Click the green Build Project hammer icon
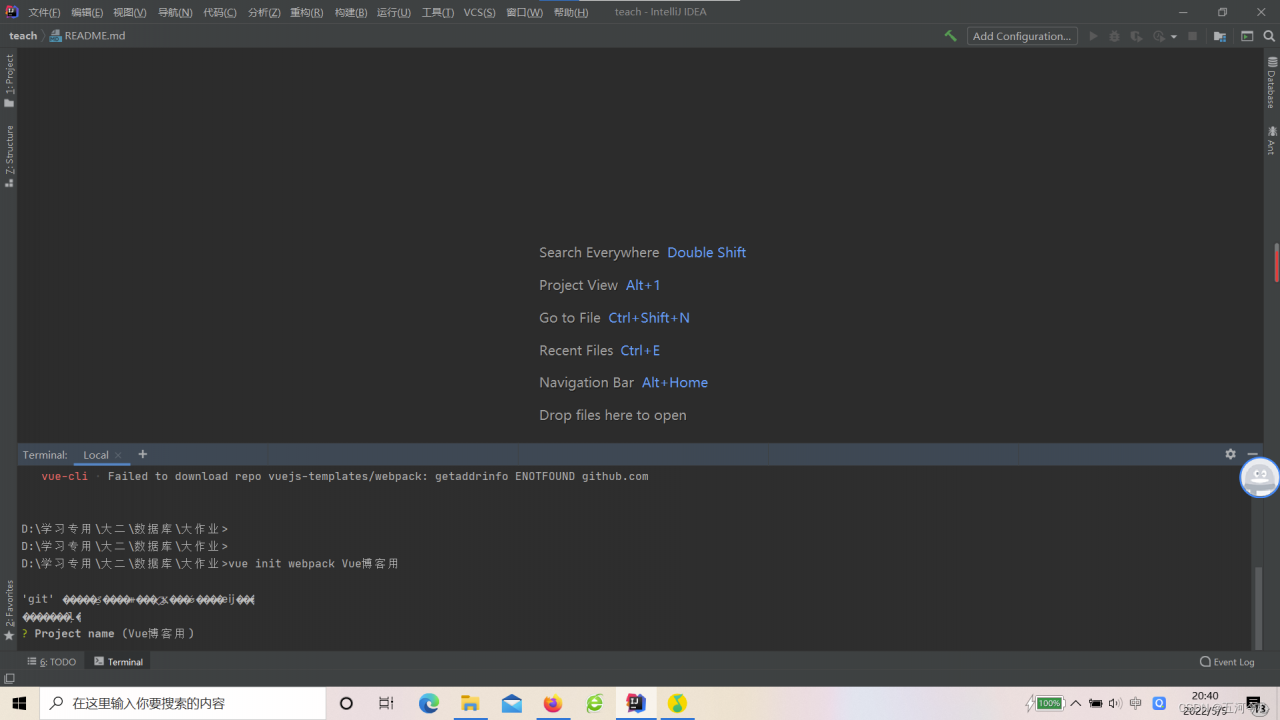The height and width of the screenshot is (720, 1280). 950,36
